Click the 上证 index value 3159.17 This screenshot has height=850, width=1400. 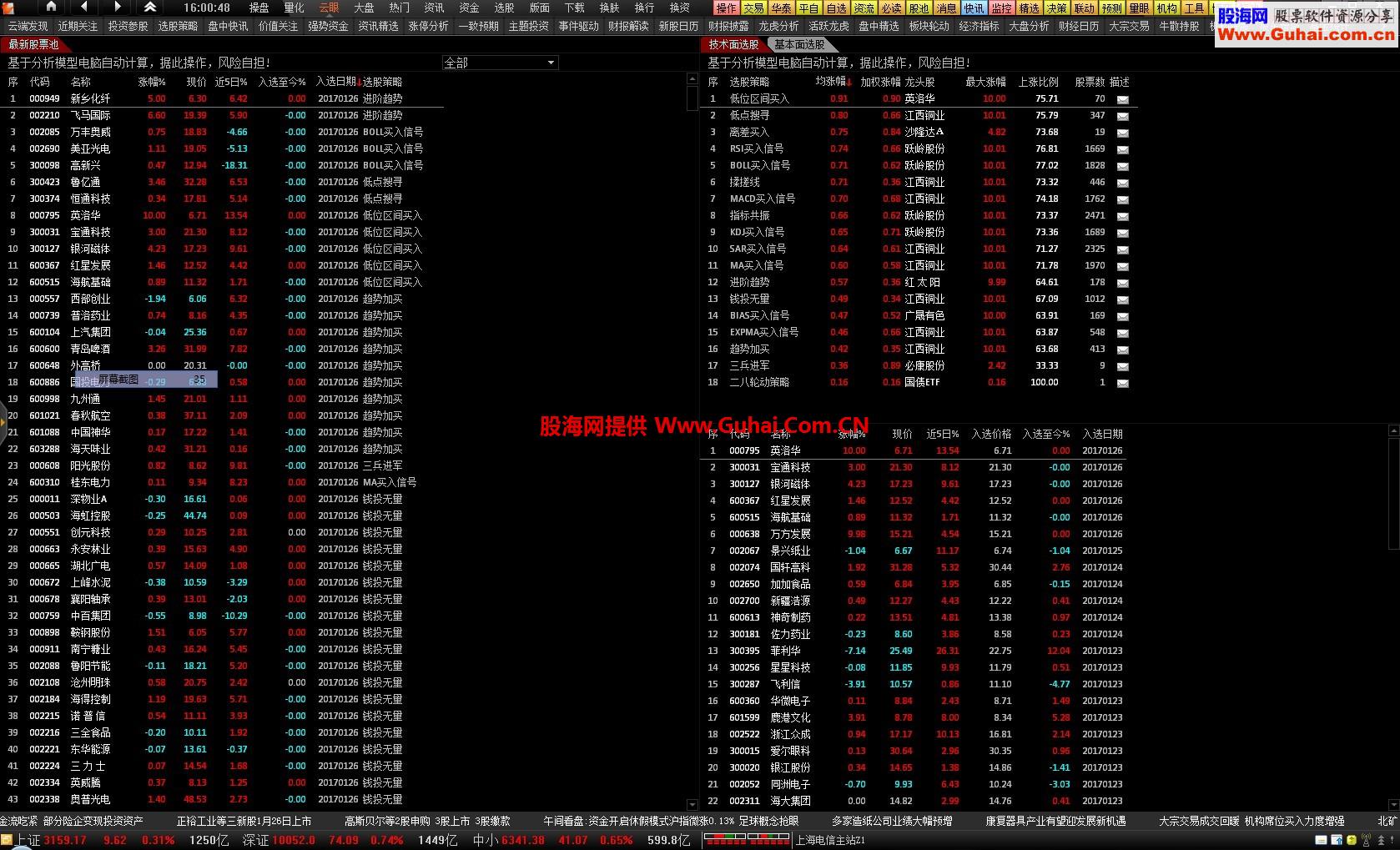[64, 840]
